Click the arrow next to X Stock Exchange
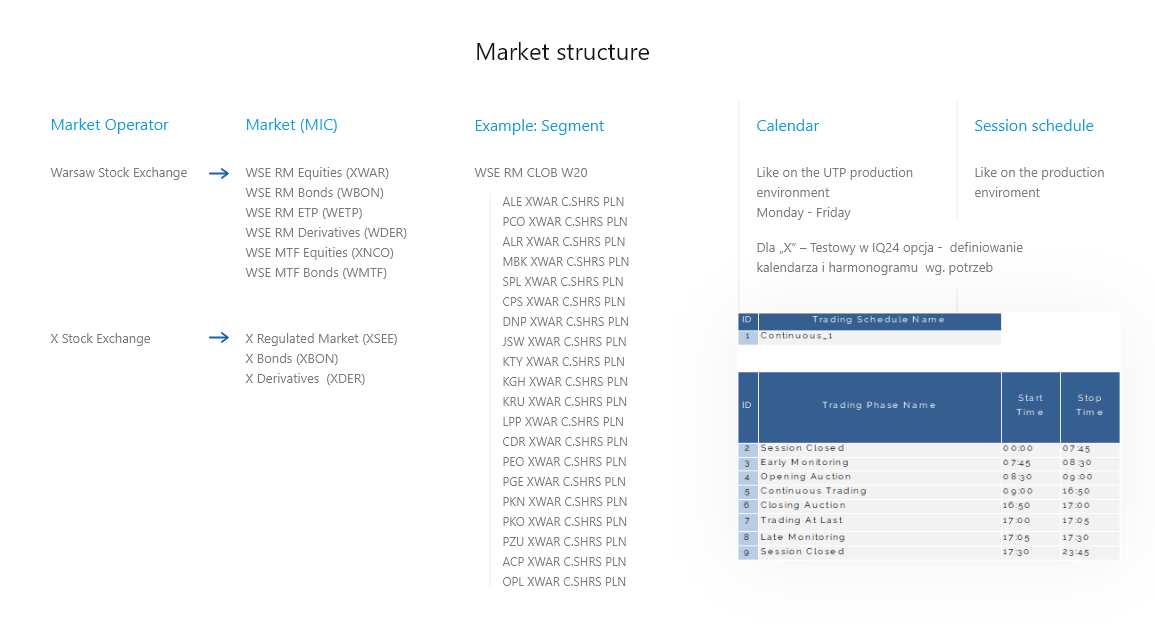 pos(219,338)
